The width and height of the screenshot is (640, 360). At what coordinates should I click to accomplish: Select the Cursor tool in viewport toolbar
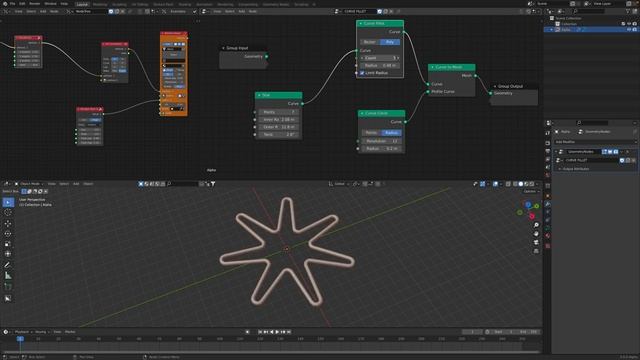[8, 213]
